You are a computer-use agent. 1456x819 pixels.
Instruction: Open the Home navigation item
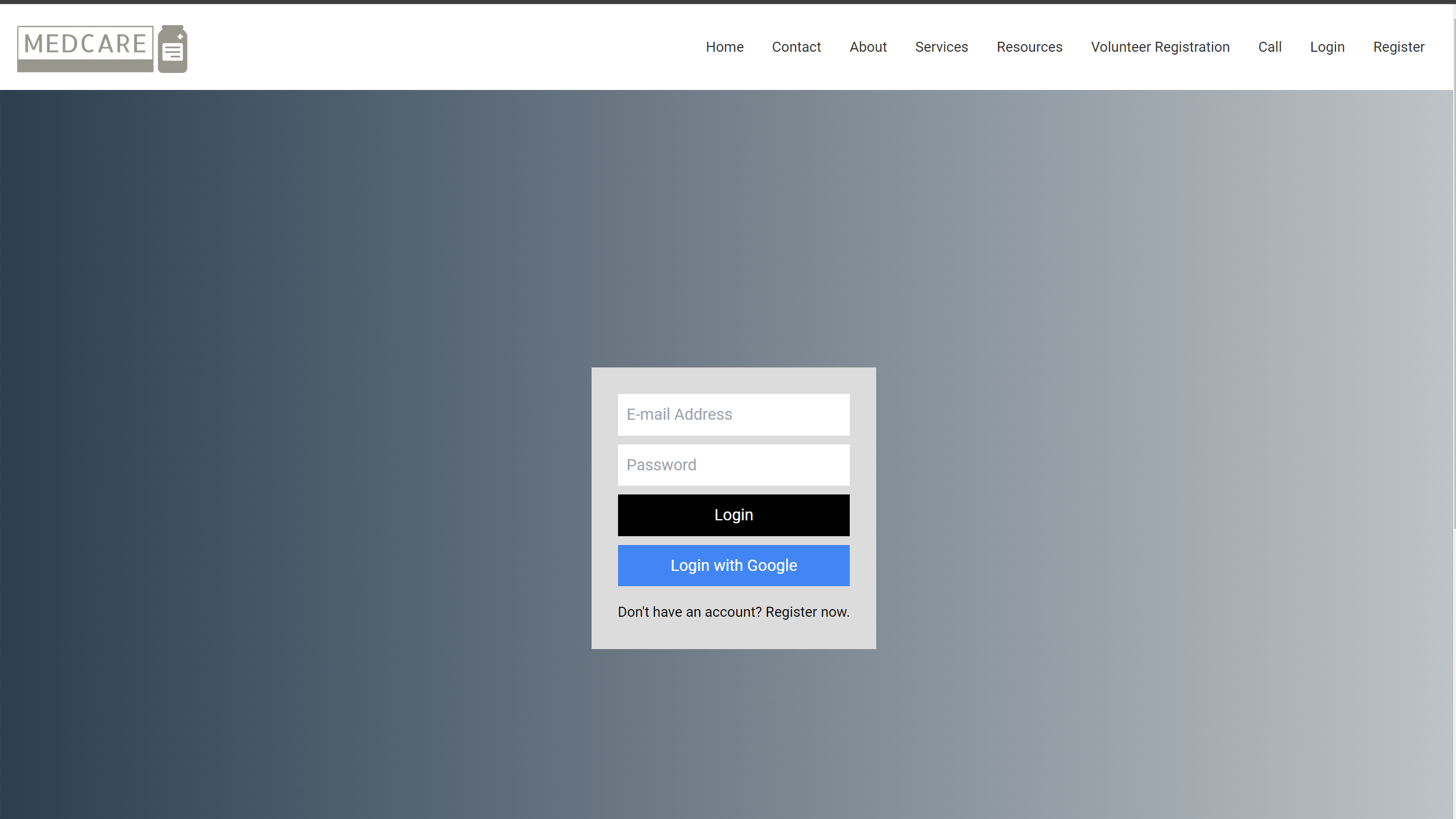724,47
